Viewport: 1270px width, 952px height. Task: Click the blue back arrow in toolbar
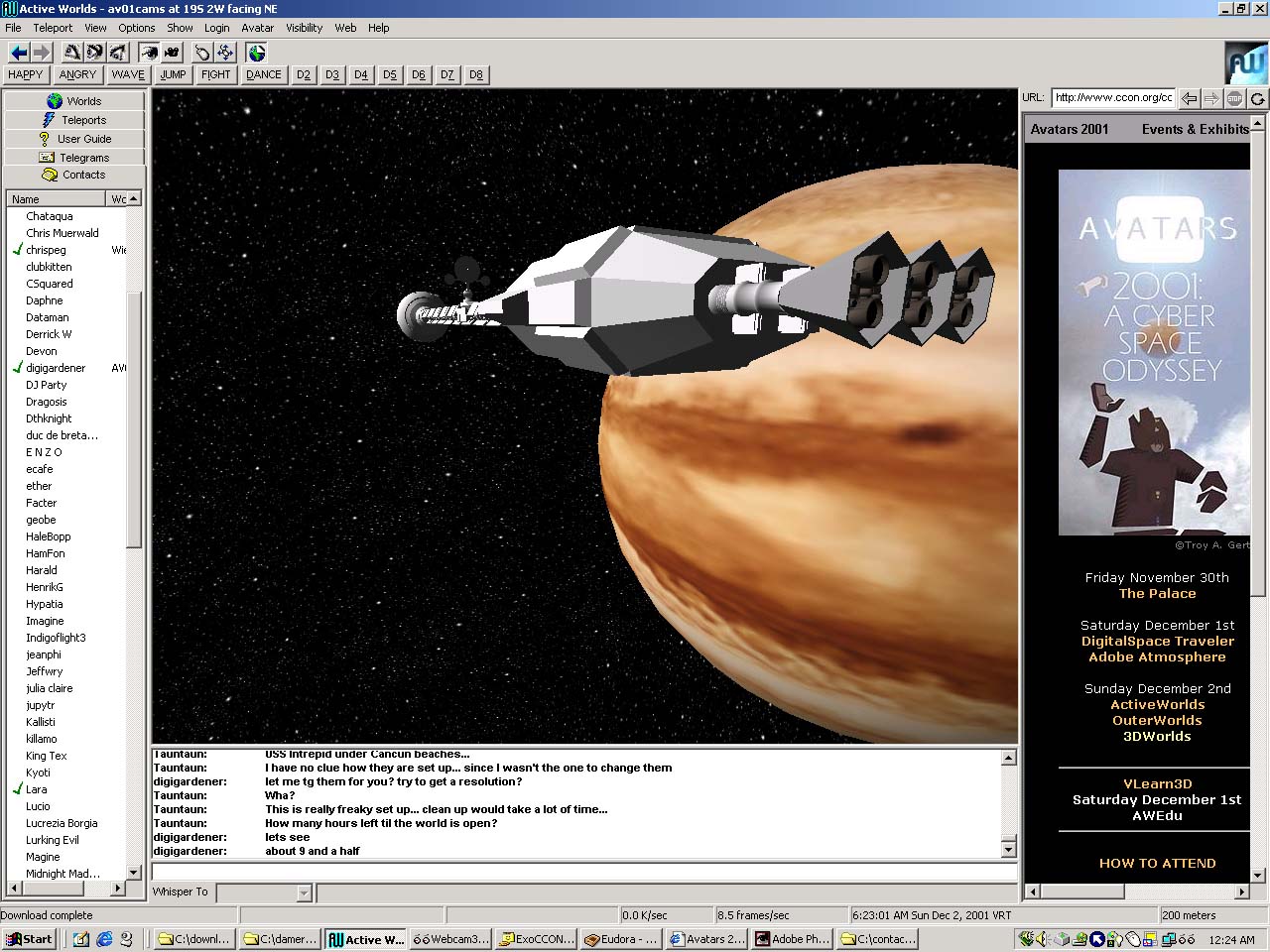18,53
